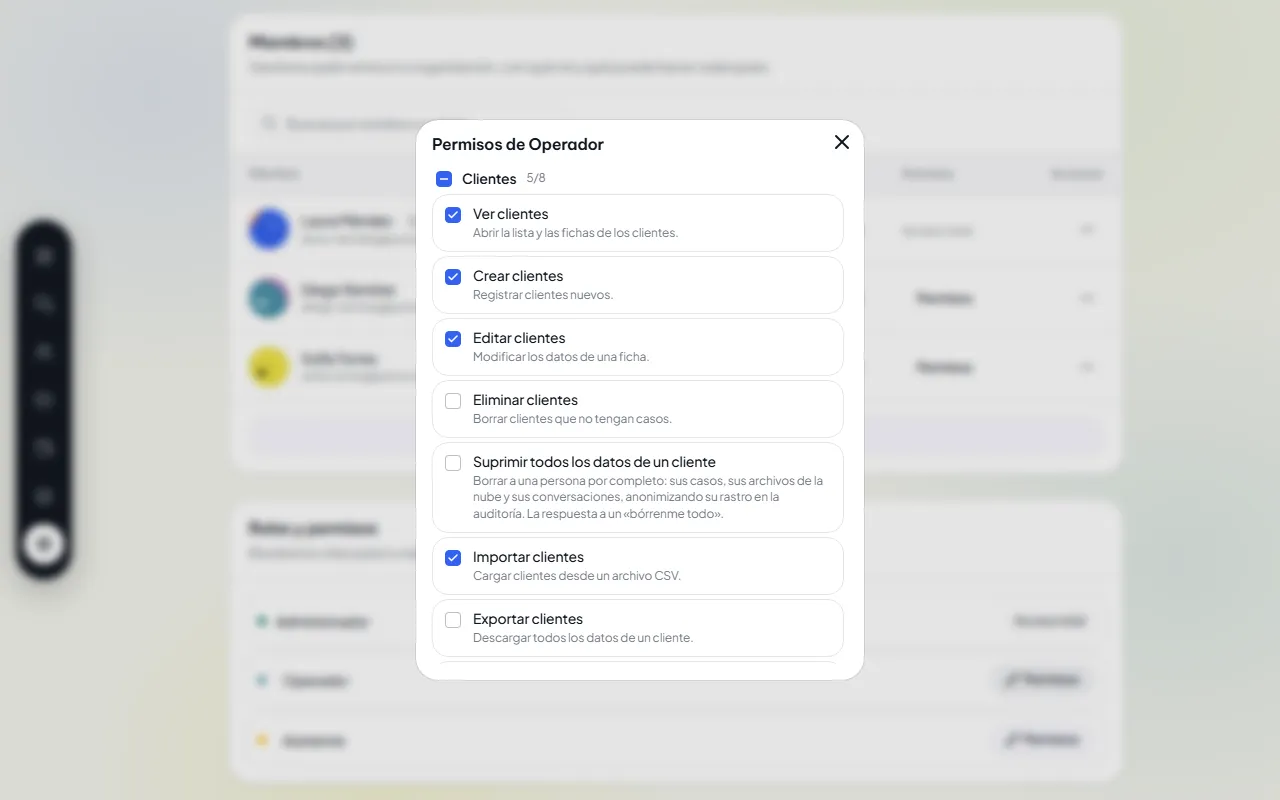This screenshot has height=800, width=1280.
Task: Uncheck the Editar clientes permission
Action: click(453, 339)
